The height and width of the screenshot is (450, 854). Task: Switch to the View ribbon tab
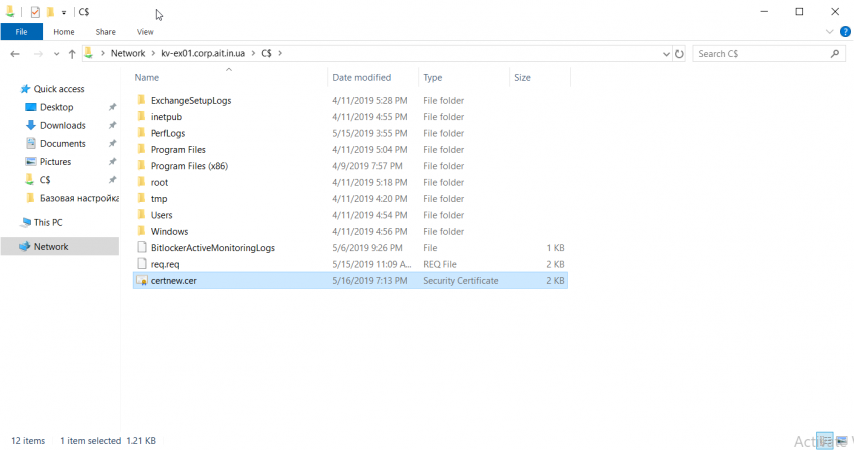coord(145,32)
